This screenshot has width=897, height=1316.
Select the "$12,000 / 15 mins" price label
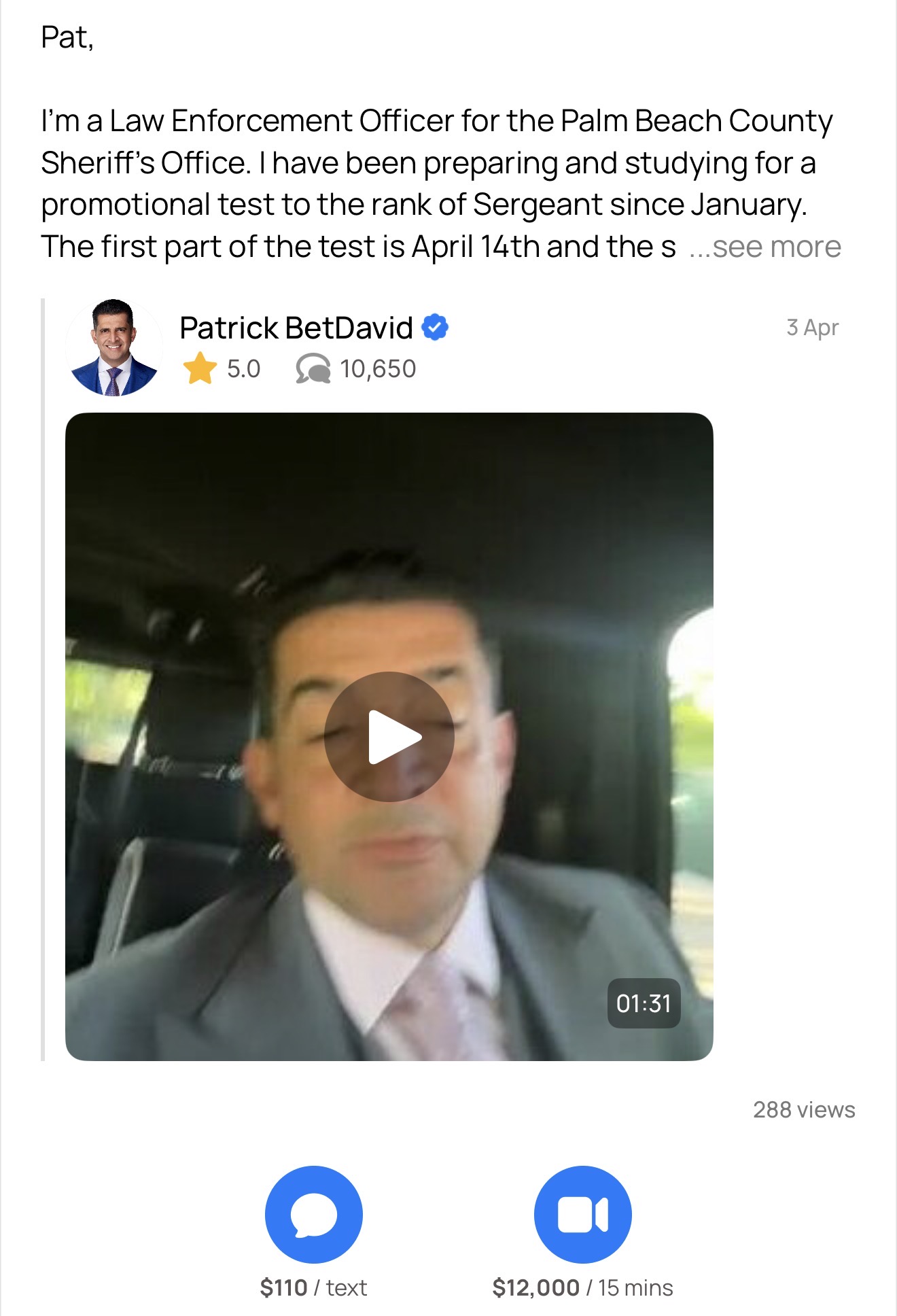(583, 1287)
